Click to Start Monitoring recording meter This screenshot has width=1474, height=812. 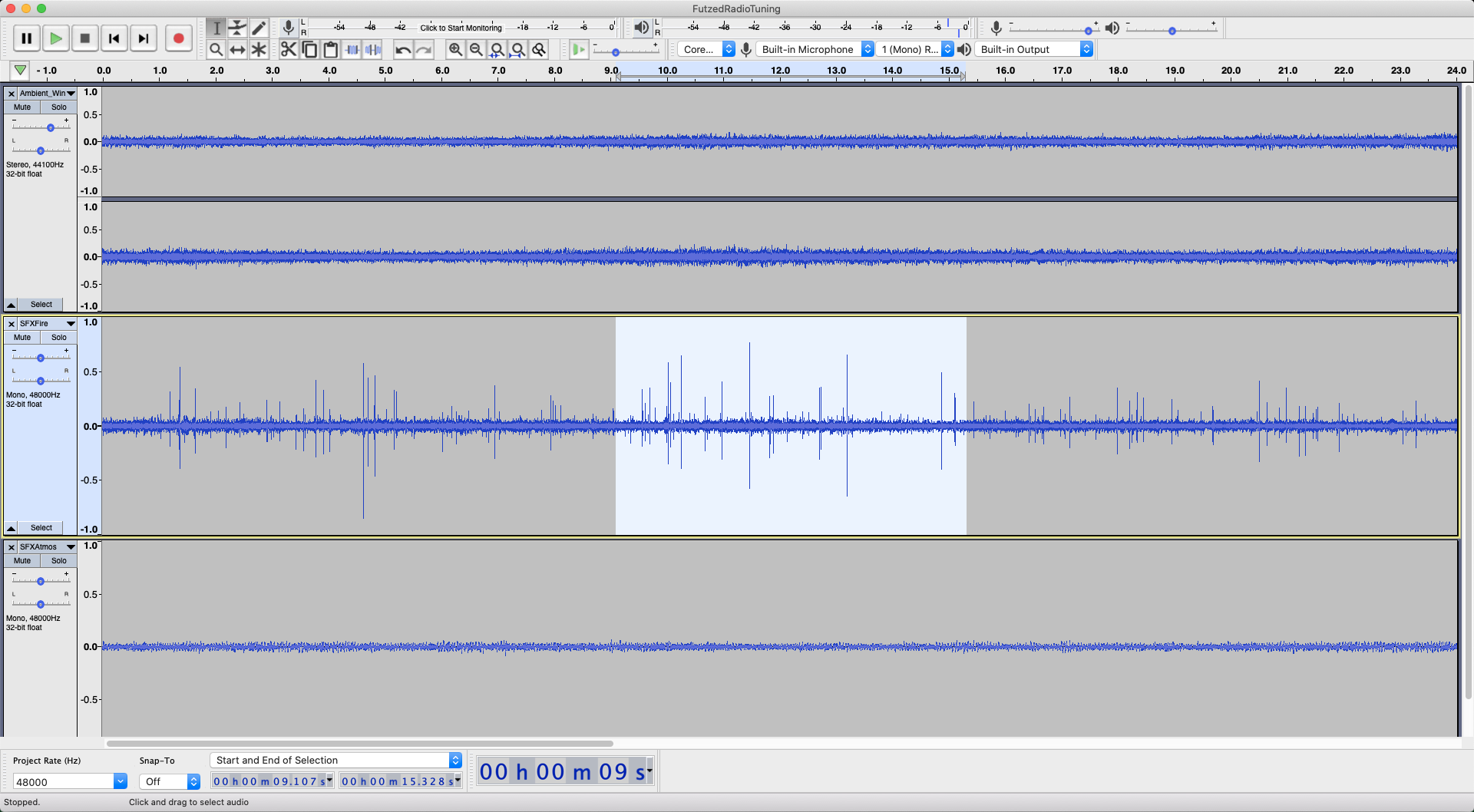click(x=461, y=28)
